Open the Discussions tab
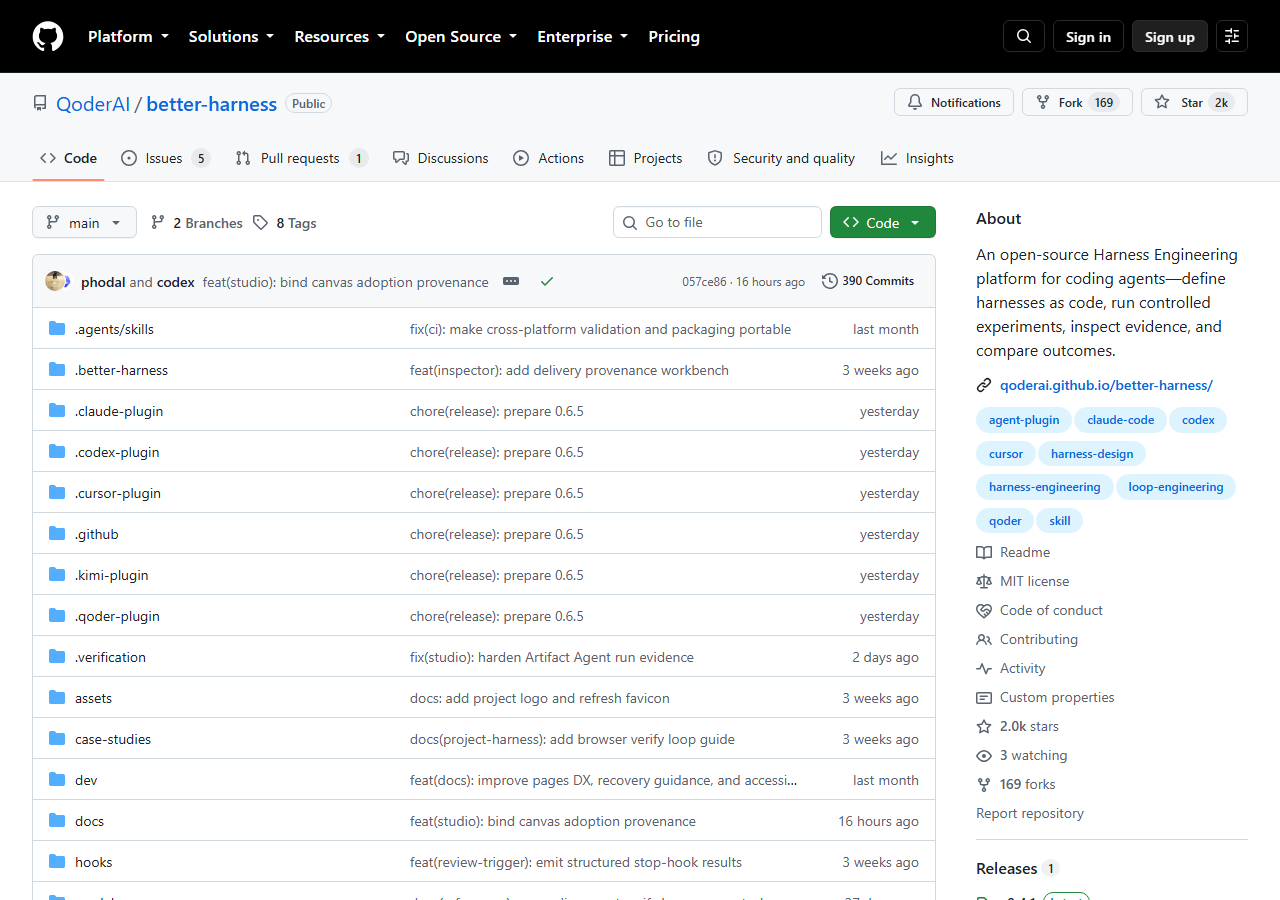1280x900 pixels. 441,158
